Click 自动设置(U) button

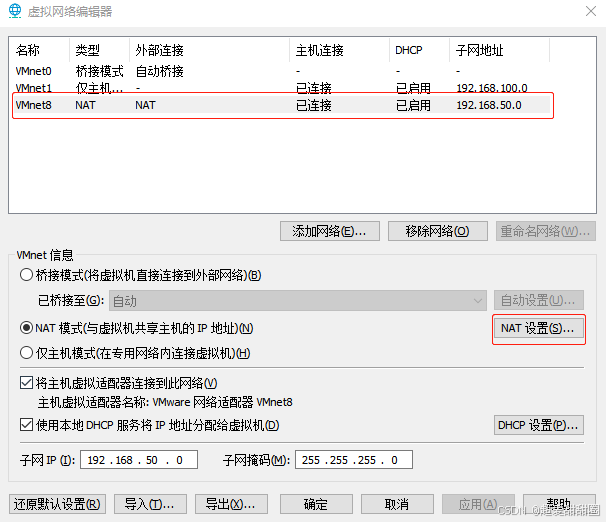pos(538,300)
